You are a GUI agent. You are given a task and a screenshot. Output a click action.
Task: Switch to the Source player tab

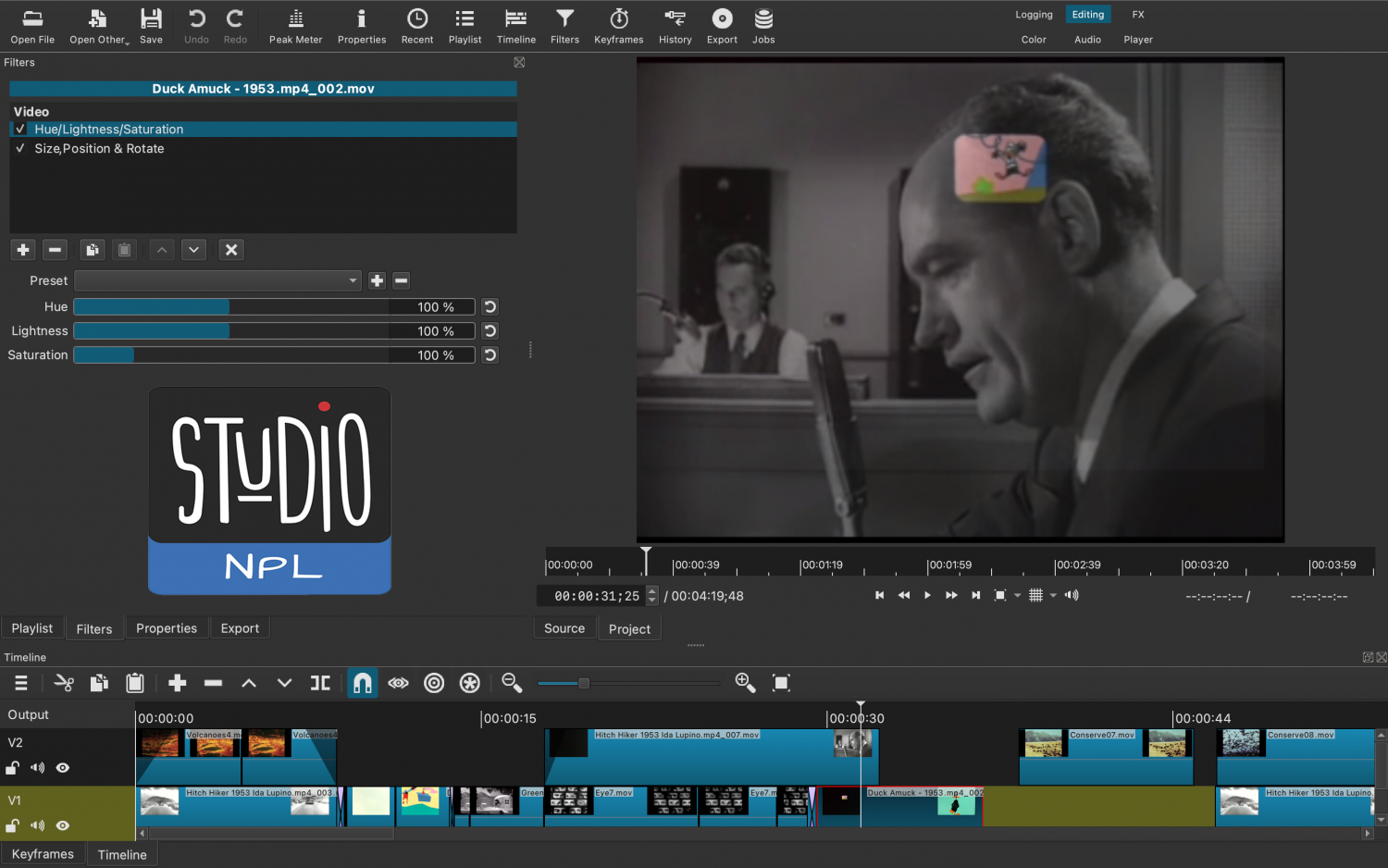click(x=564, y=628)
